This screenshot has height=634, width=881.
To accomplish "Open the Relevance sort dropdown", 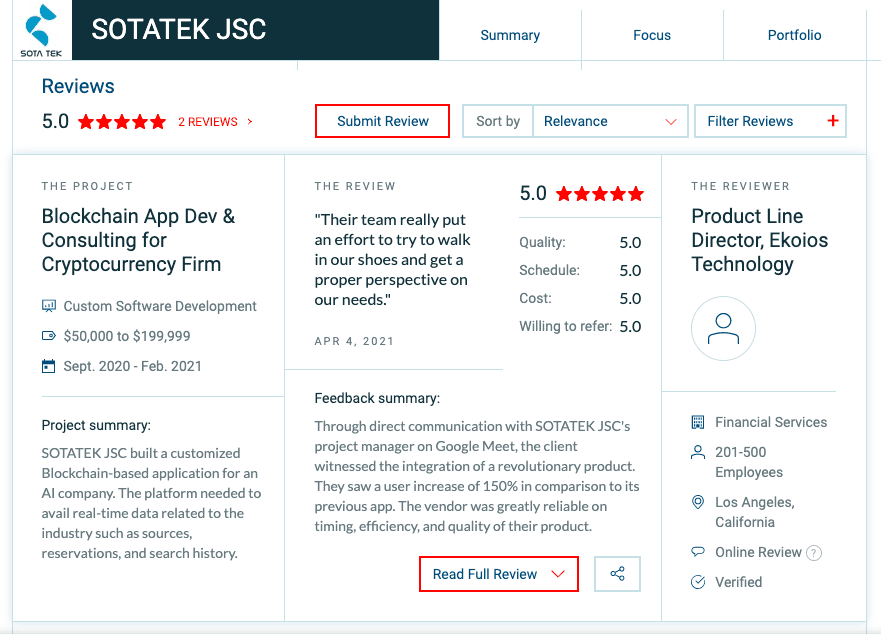I will coord(610,120).
